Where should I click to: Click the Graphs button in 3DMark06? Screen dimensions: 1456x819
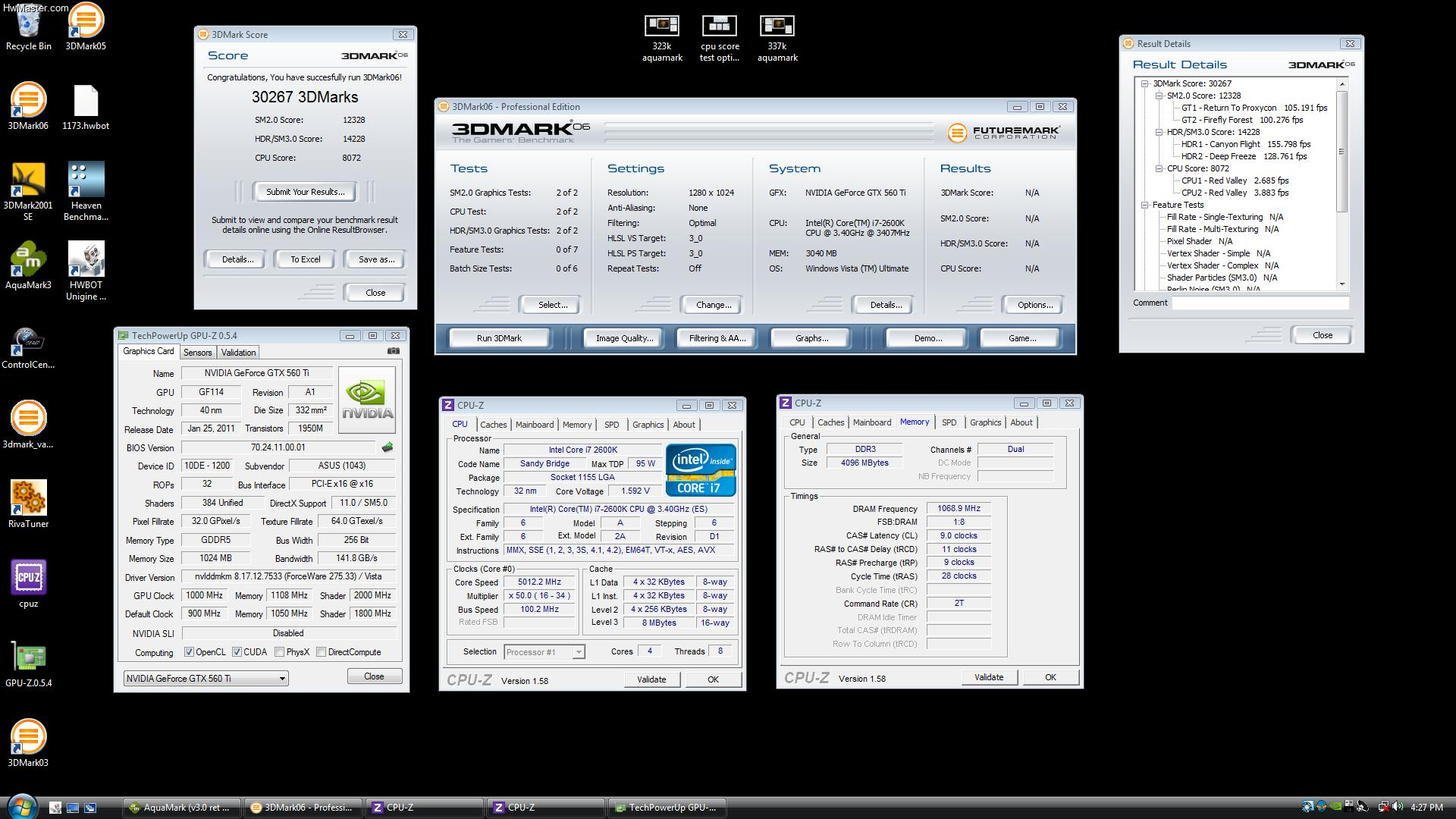[811, 338]
